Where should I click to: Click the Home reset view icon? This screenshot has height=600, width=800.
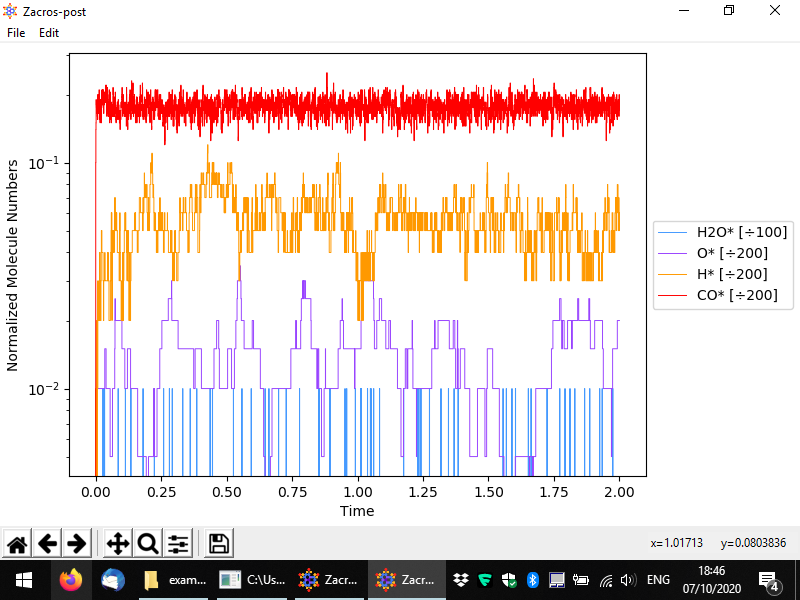tap(17, 544)
